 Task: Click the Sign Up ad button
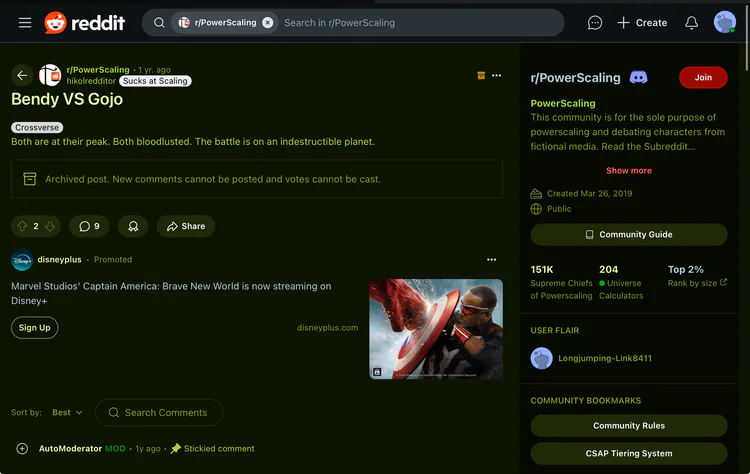click(34, 328)
